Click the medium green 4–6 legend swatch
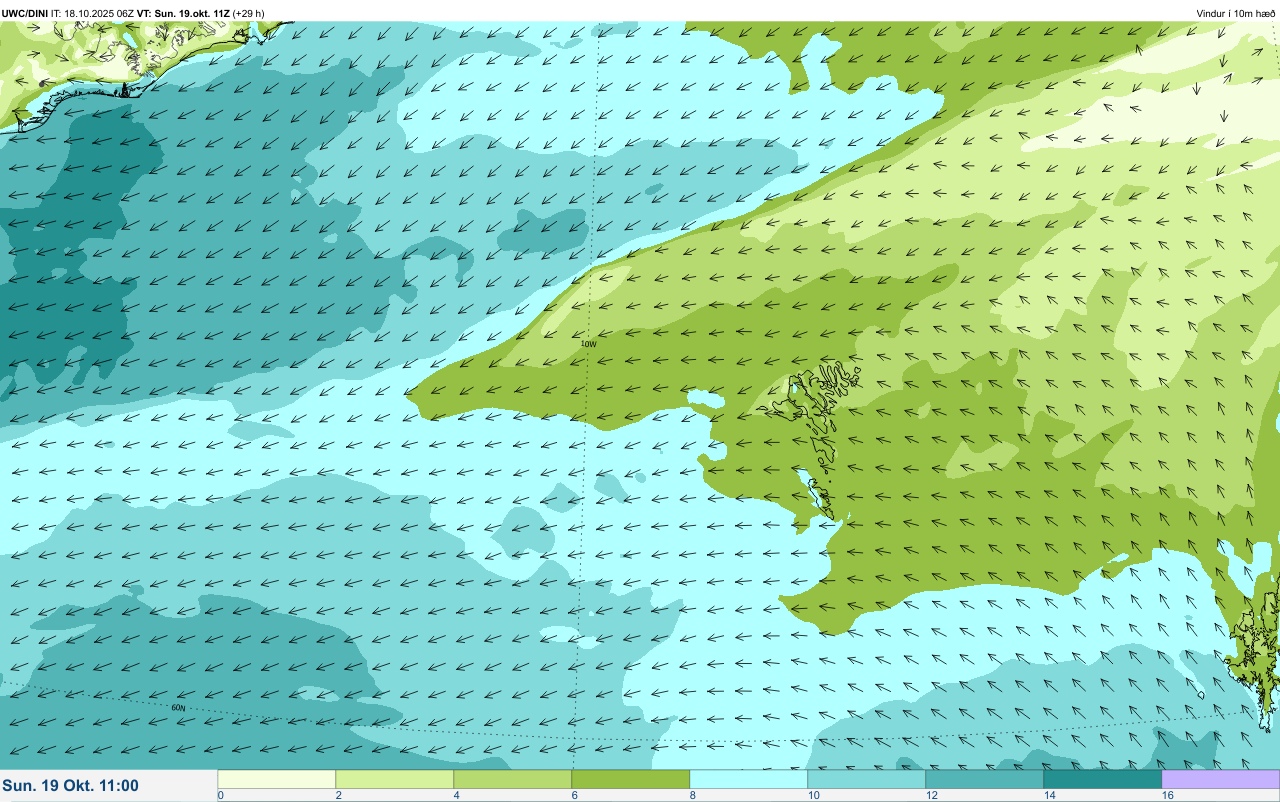The width and height of the screenshot is (1280, 802). click(513, 778)
